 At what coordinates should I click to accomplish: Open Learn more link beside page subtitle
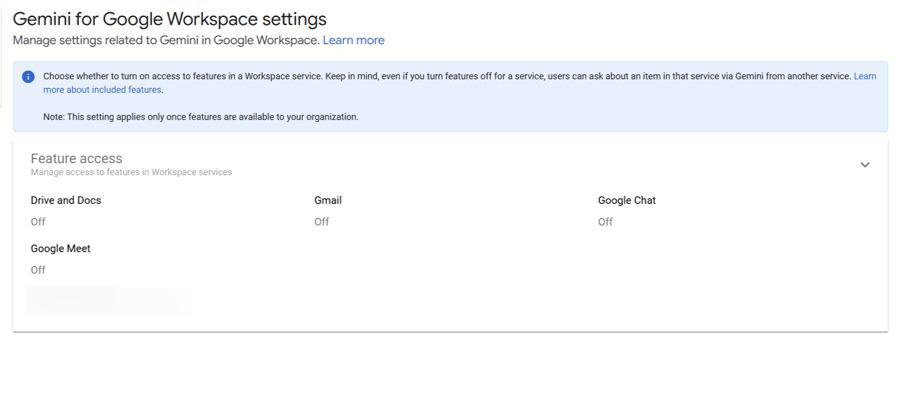click(x=353, y=40)
